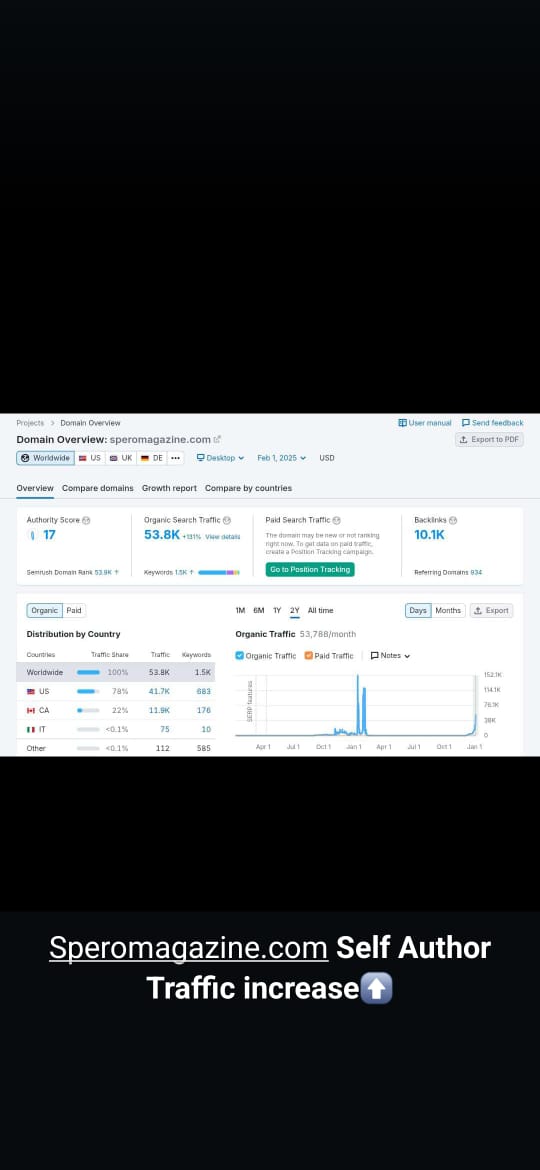The image size is (540, 1170).
Task: Open the Growth report tab
Action: [169, 488]
